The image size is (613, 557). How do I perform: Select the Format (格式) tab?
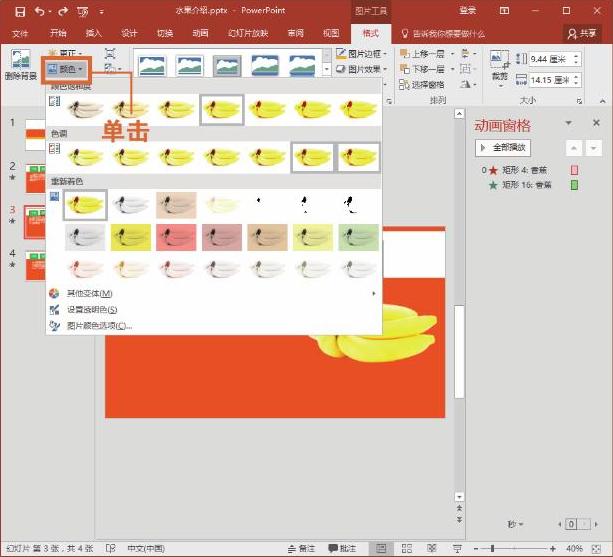pyautogui.click(x=371, y=34)
